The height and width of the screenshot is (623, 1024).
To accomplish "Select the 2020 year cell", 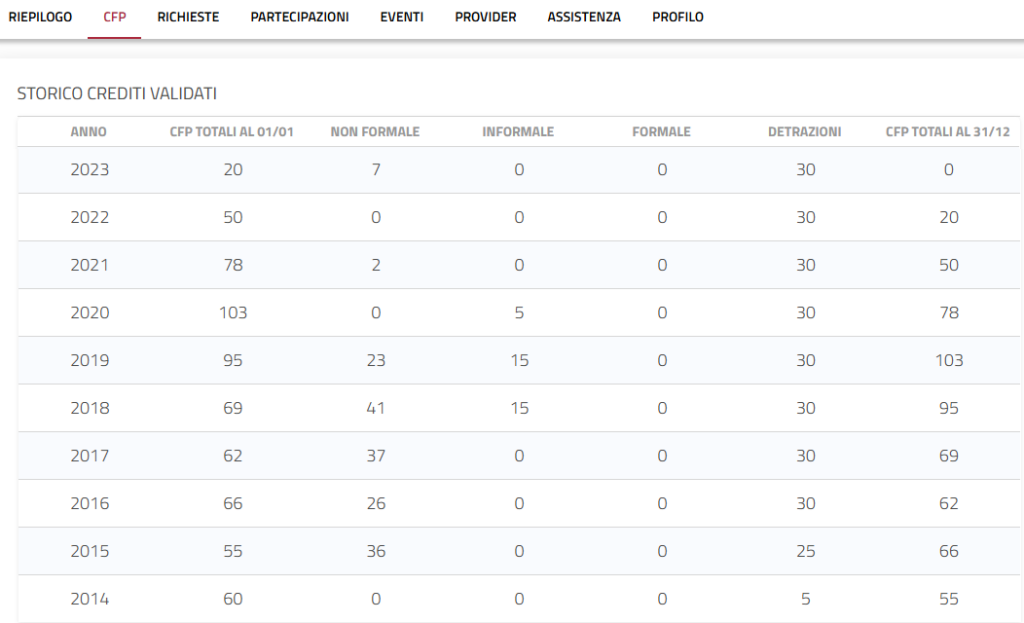I will coord(89,313).
